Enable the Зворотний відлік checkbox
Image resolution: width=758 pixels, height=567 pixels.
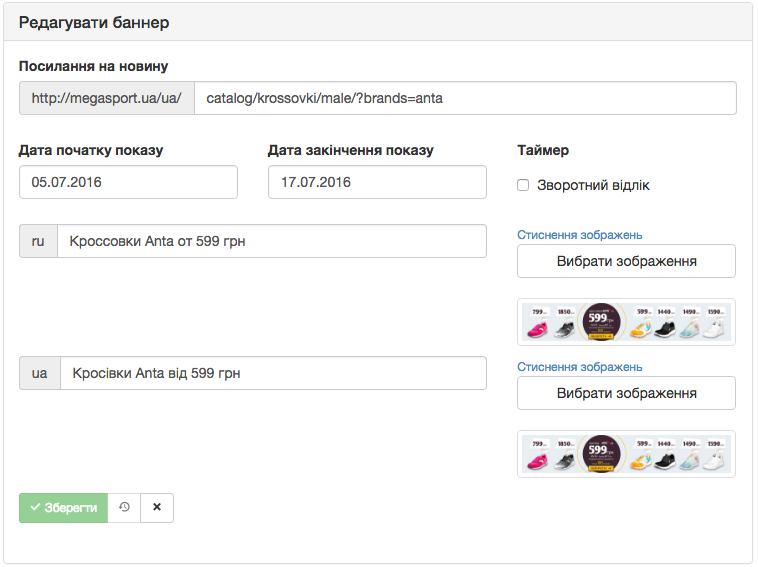(x=523, y=185)
